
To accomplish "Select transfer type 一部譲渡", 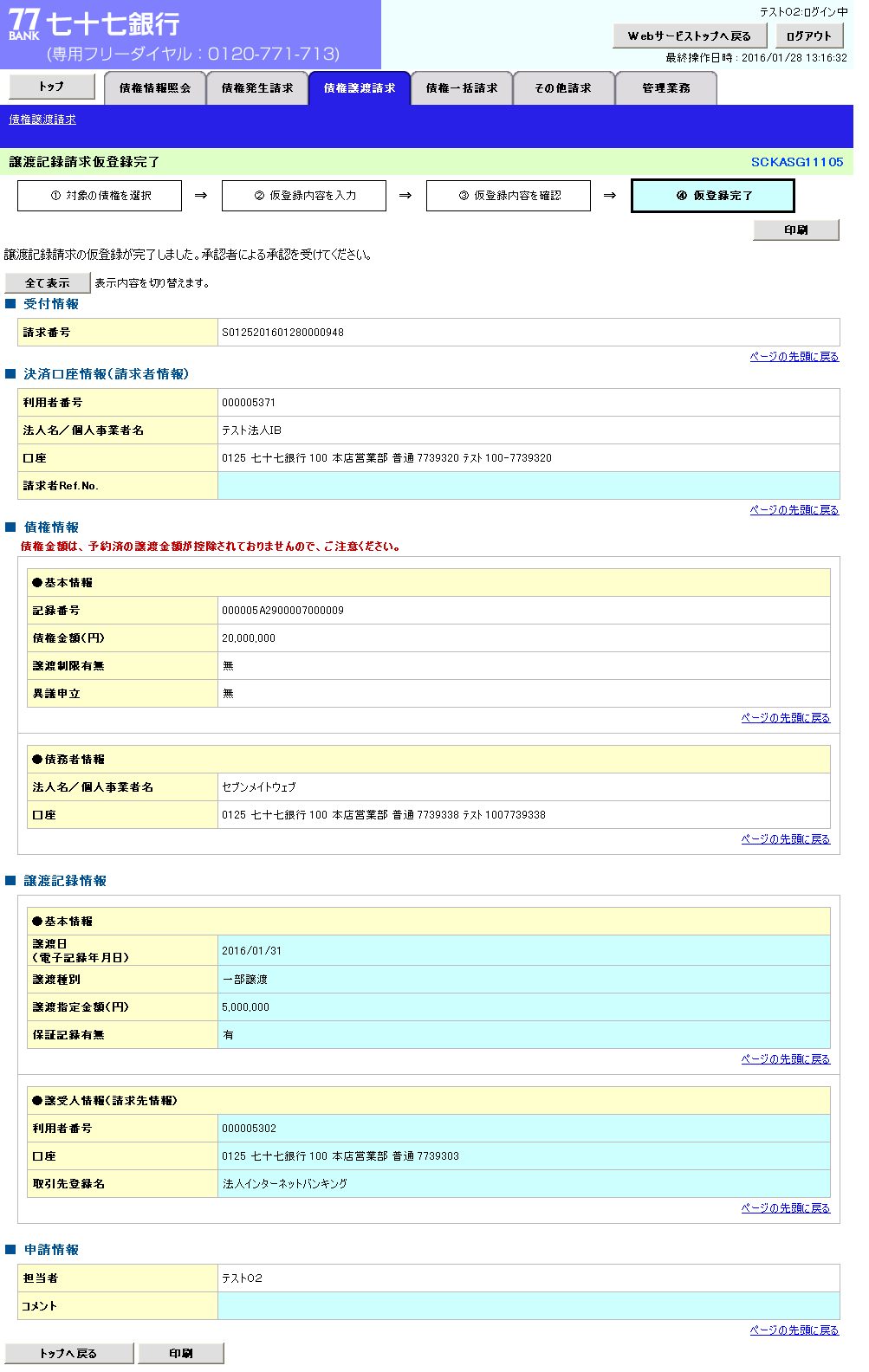I will point(244,980).
